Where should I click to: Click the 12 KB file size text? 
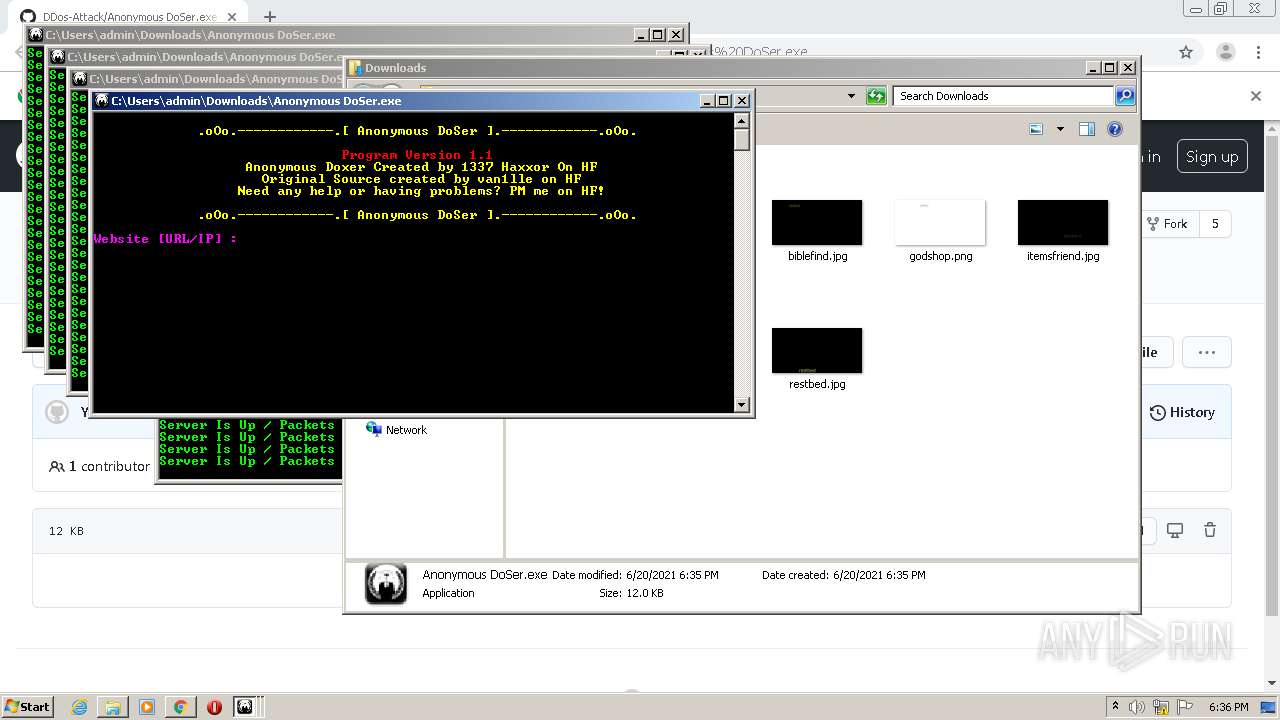pos(66,531)
